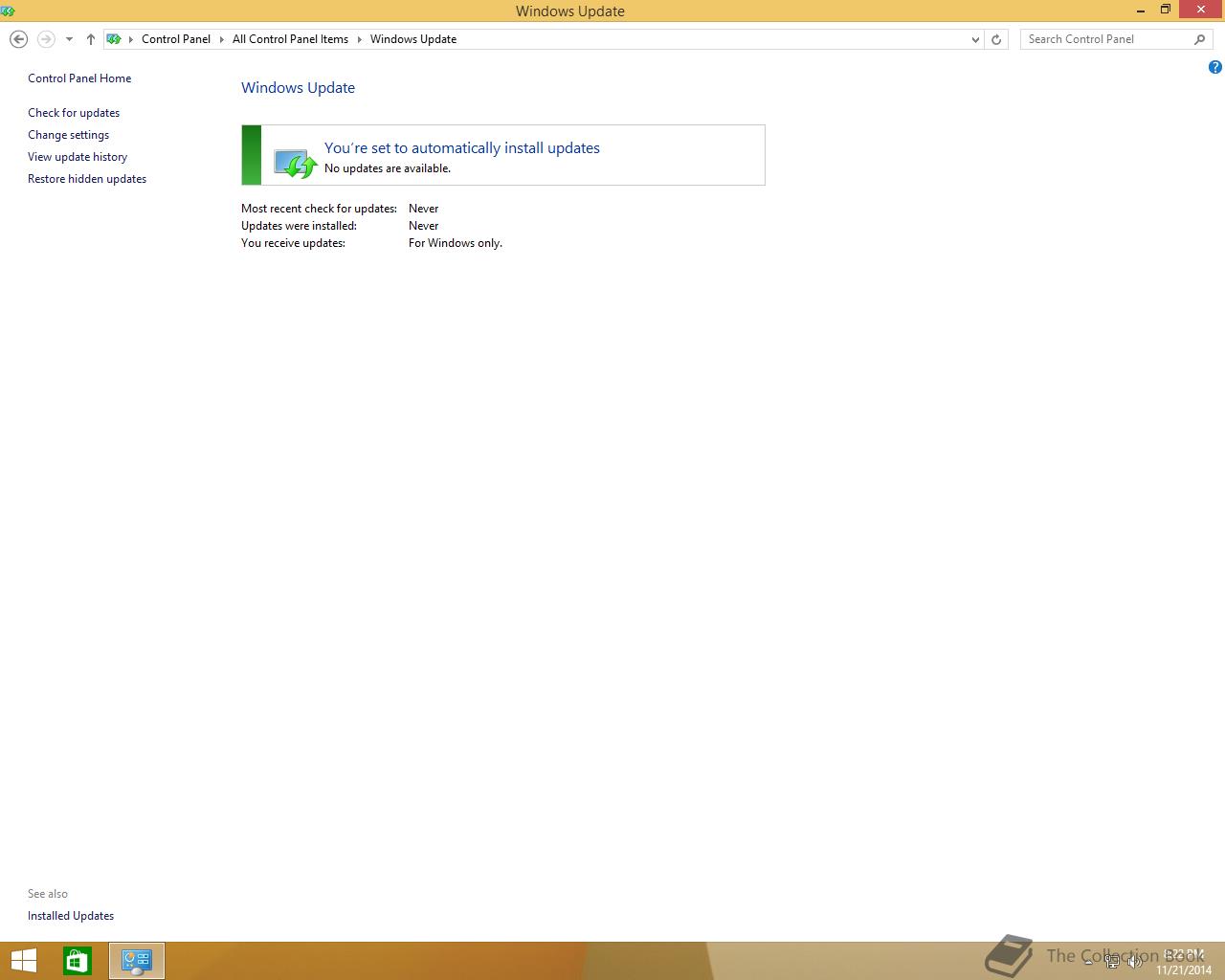
Task: Go back using the Back arrow
Action: click(18, 39)
